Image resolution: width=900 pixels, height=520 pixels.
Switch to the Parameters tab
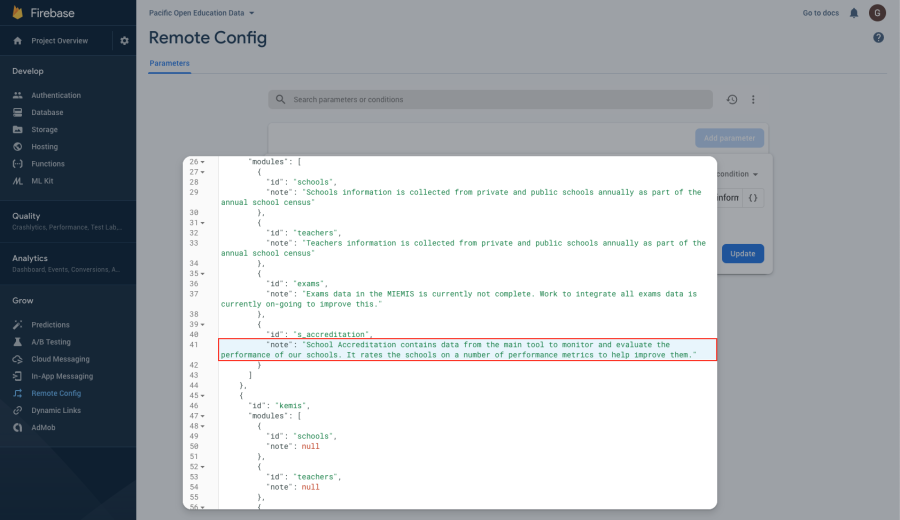[169, 63]
